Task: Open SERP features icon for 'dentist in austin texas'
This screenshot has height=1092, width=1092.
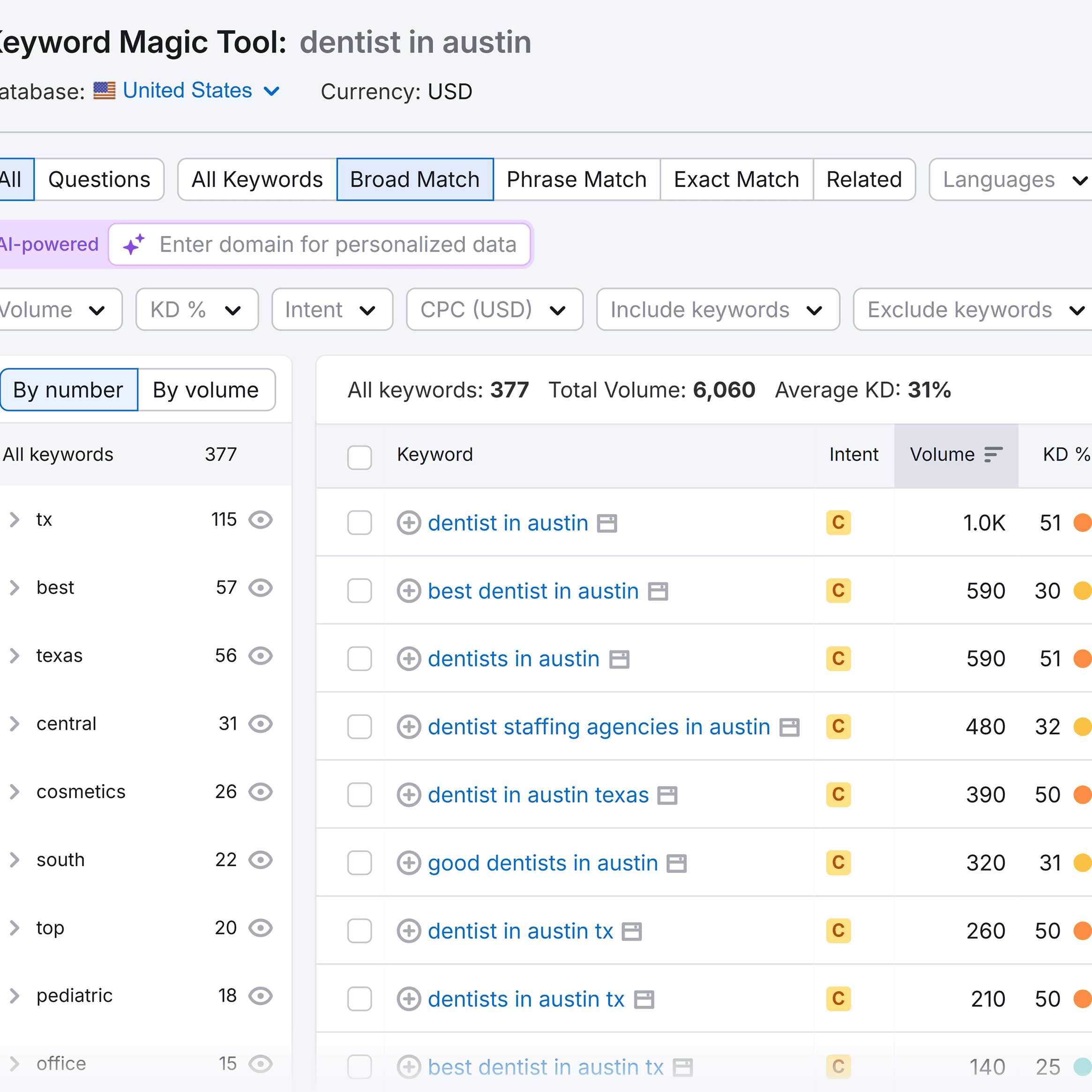Action: pos(667,795)
